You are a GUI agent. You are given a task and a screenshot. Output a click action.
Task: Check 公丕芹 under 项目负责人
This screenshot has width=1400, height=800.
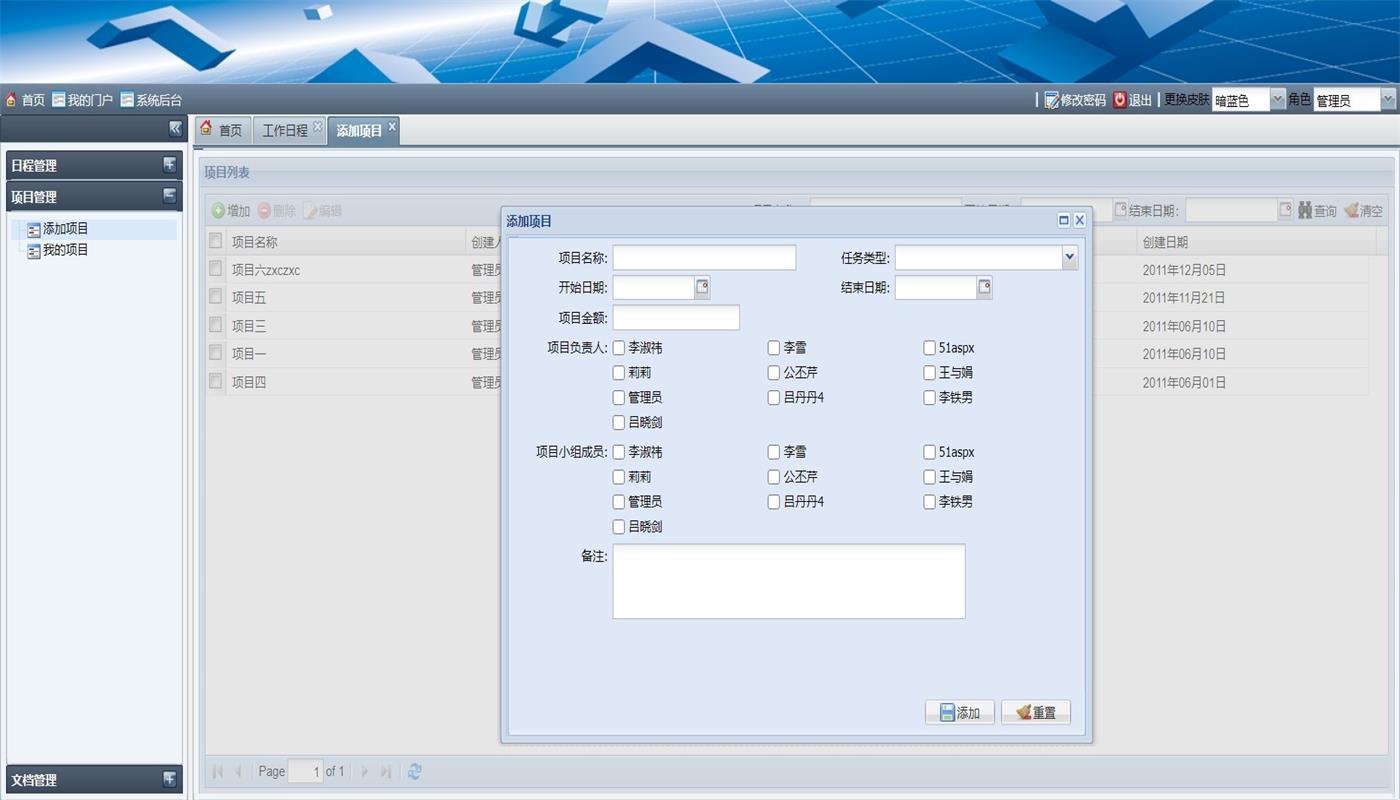(774, 373)
